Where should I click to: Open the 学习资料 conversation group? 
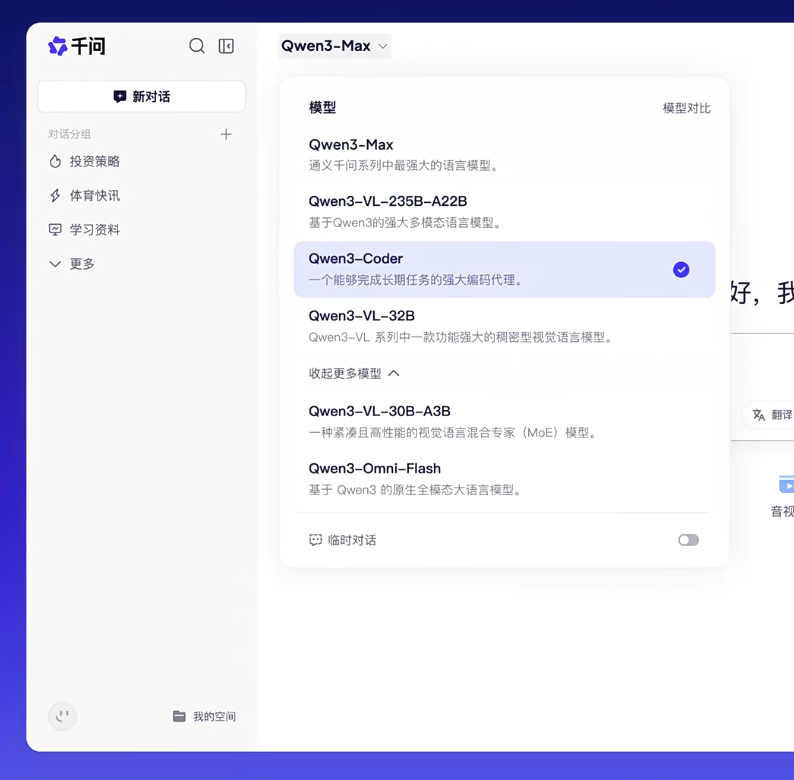tap(85, 229)
